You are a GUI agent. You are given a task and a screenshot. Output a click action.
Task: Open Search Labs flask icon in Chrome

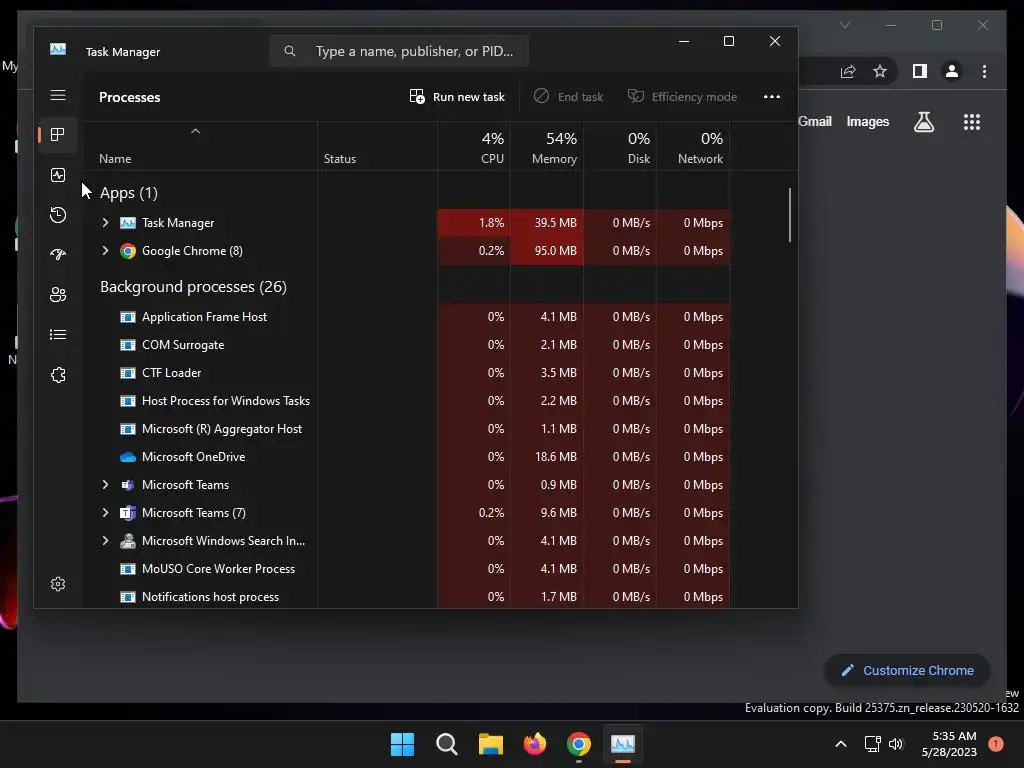click(x=923, y=121)
